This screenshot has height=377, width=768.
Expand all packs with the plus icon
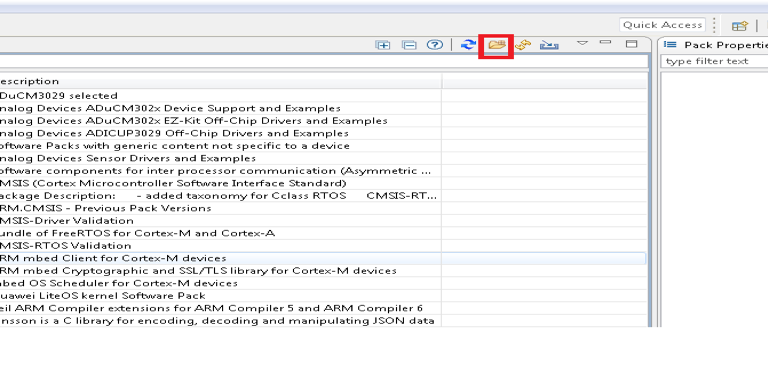coord(383,45)
